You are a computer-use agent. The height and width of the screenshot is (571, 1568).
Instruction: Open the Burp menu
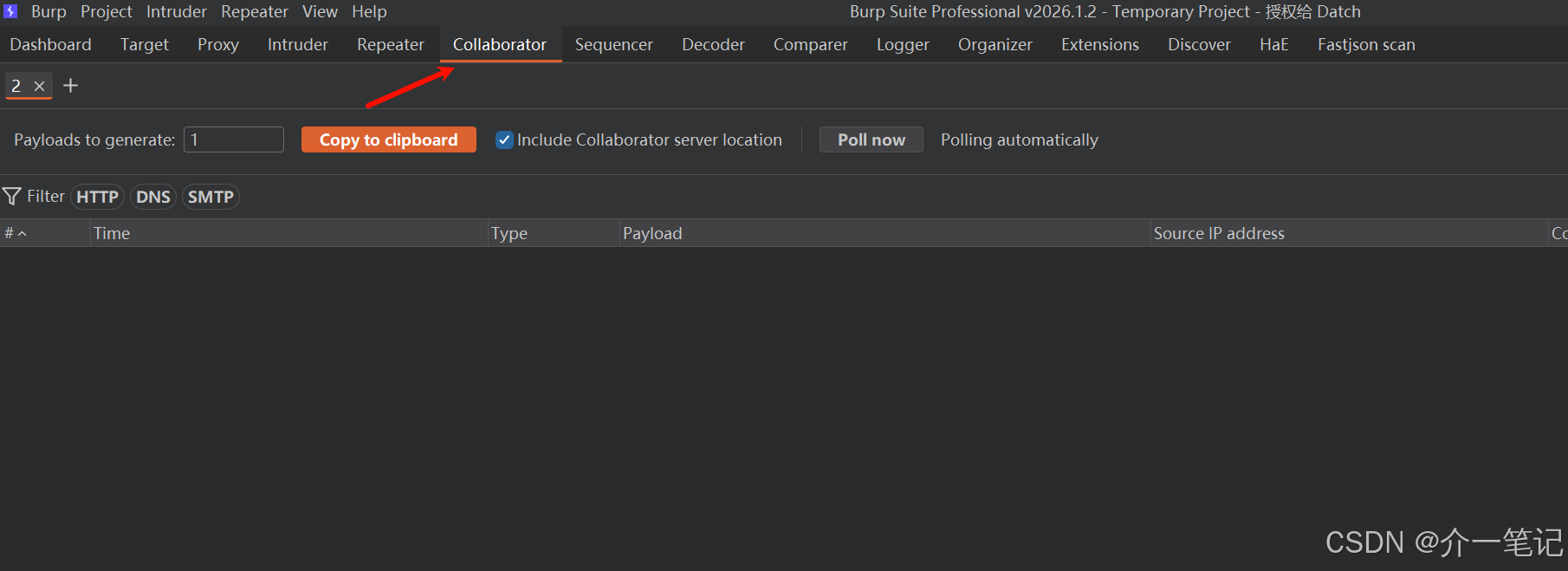click(49, 11)
